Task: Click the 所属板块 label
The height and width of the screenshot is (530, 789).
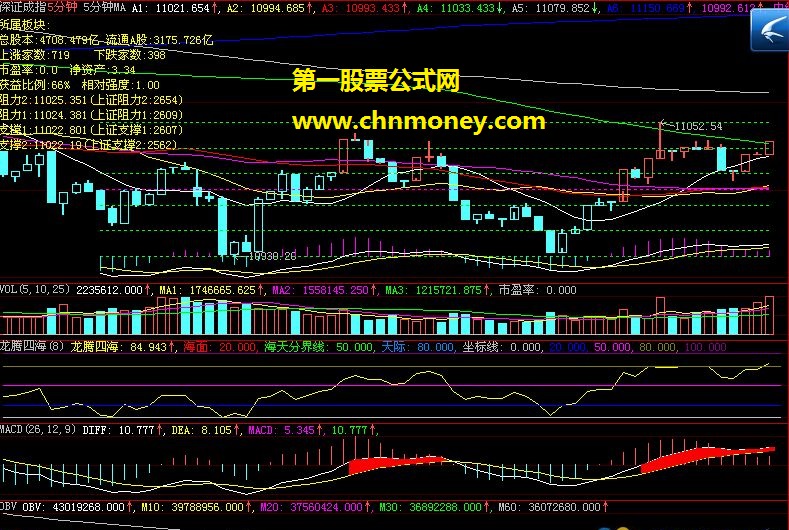Action: 25,25
